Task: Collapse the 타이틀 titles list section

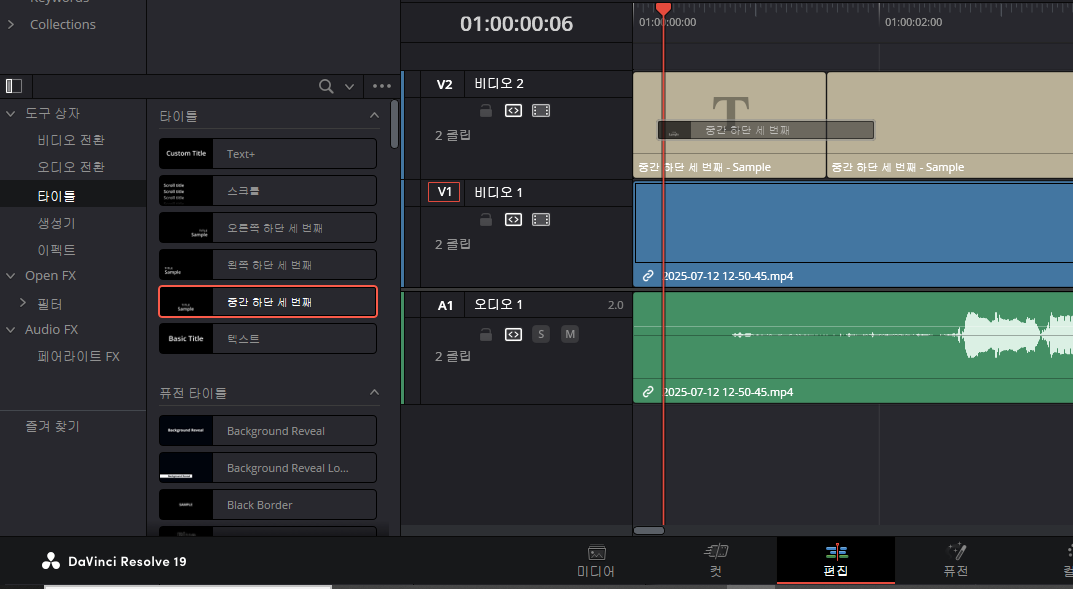Action: [374, 115]
